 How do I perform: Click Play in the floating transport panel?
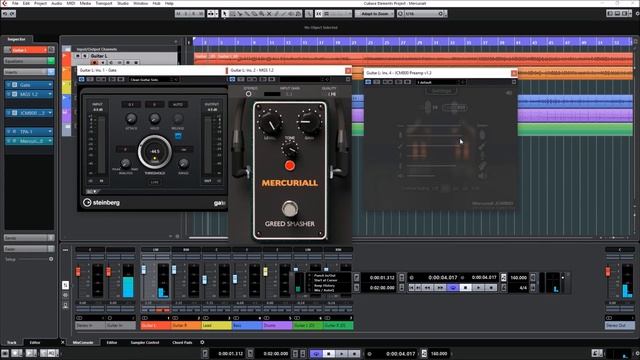pos(478,288)
